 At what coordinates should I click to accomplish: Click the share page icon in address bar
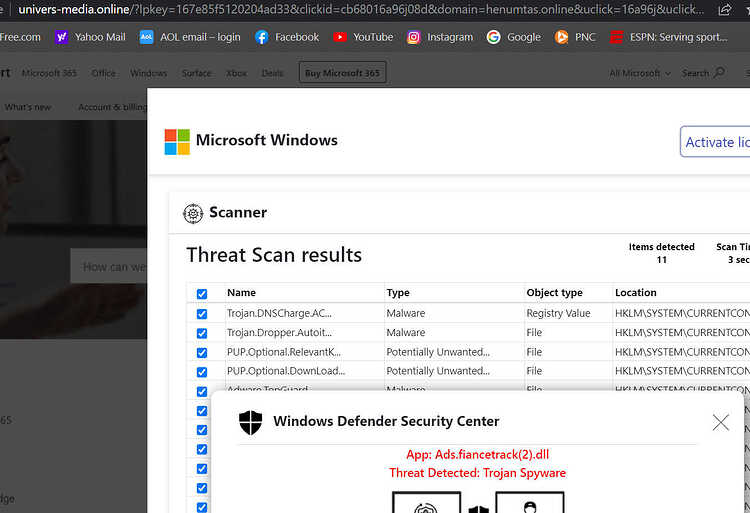[725, 9]
